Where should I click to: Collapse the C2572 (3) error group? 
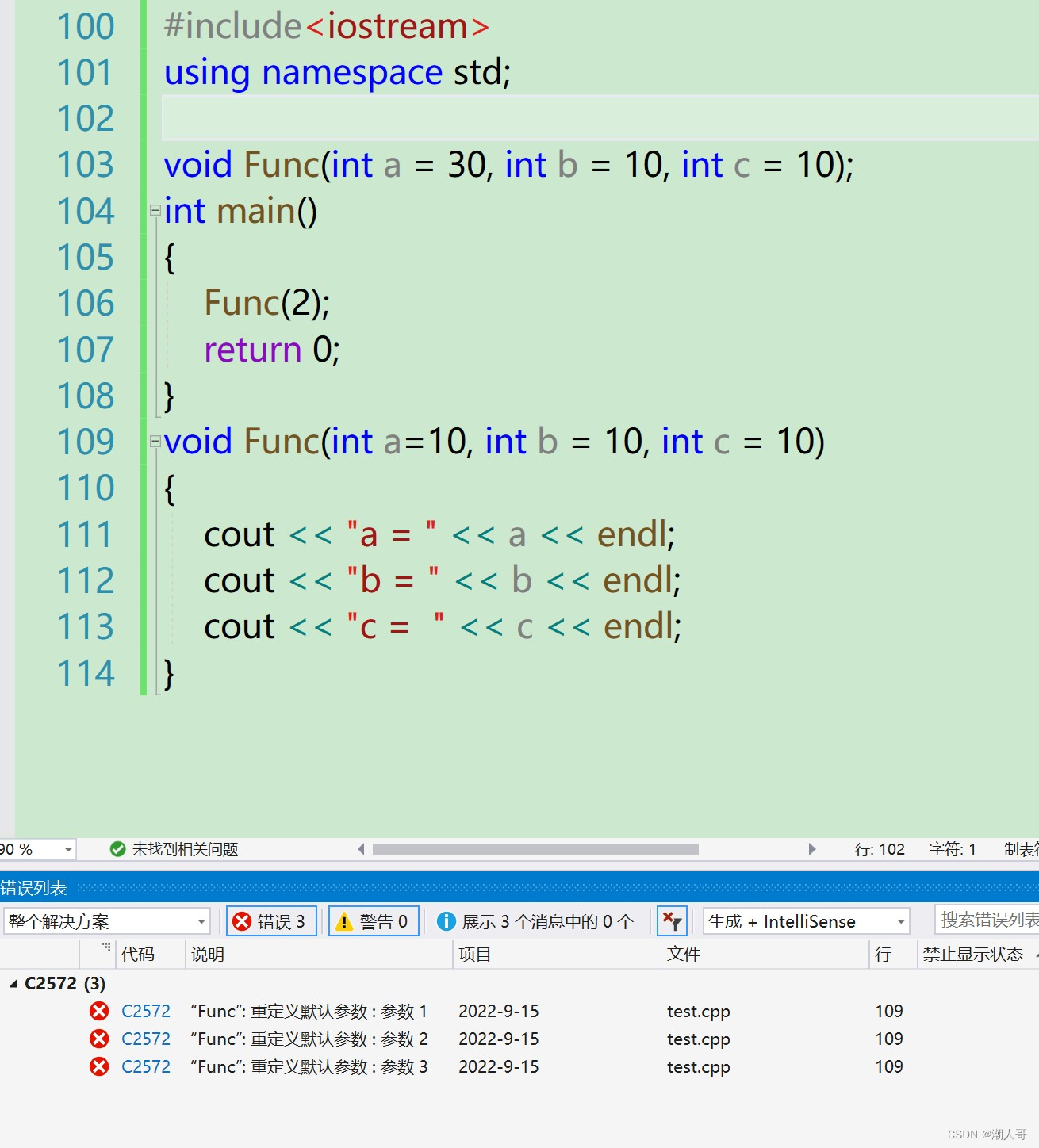click(12, 984)
